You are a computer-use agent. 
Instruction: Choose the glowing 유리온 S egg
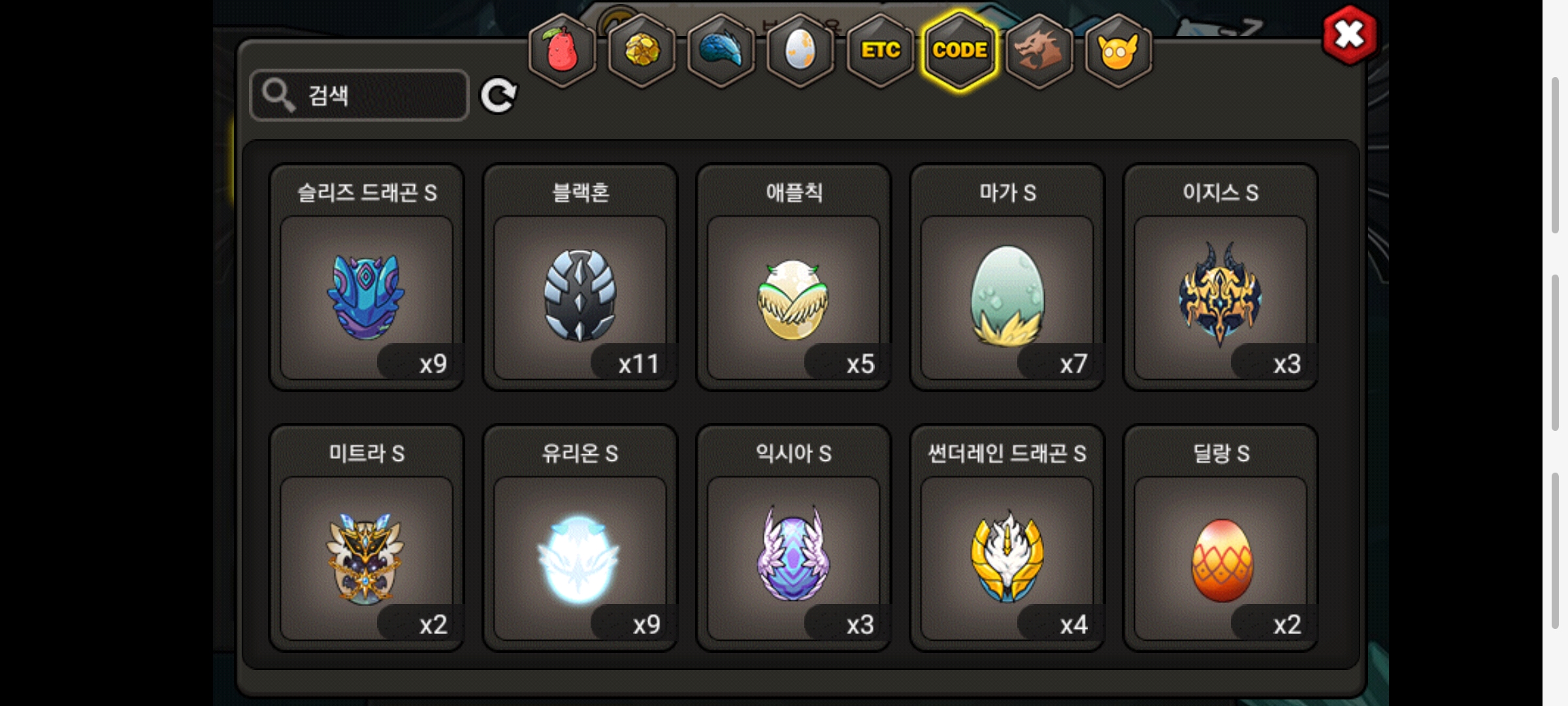tap(580, 538)
